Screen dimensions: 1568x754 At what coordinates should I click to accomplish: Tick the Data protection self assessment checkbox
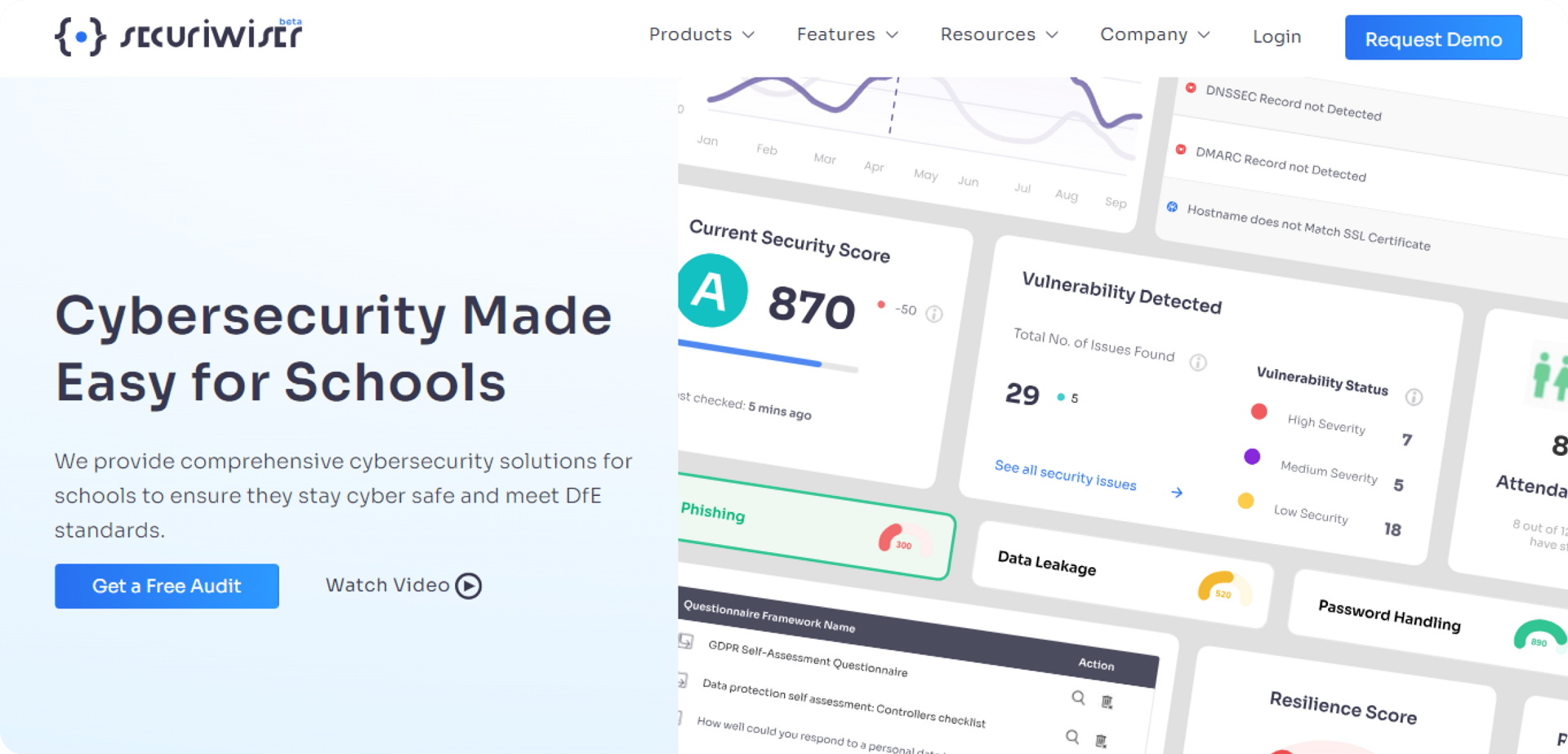click(683, 680)
